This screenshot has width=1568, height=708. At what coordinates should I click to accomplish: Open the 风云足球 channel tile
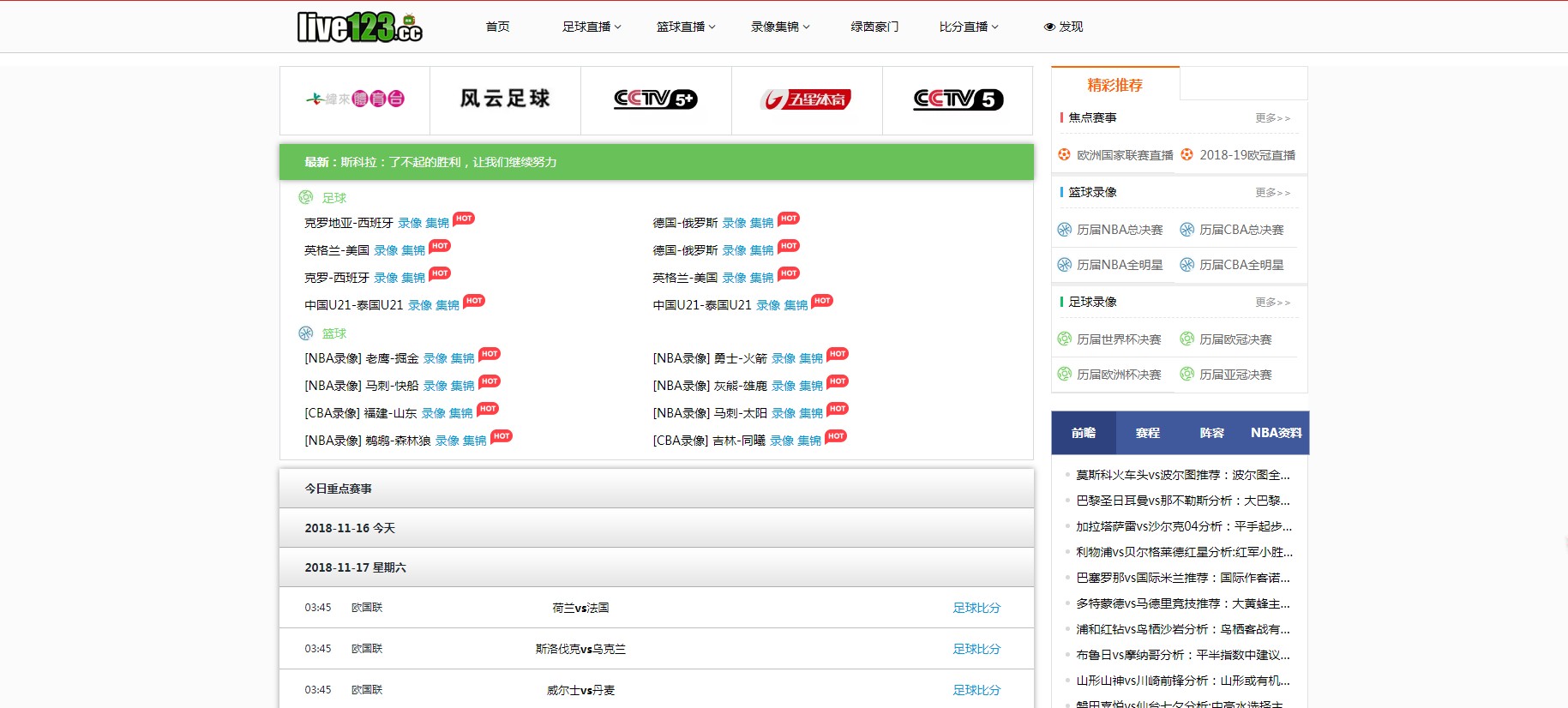coord(505,99)
